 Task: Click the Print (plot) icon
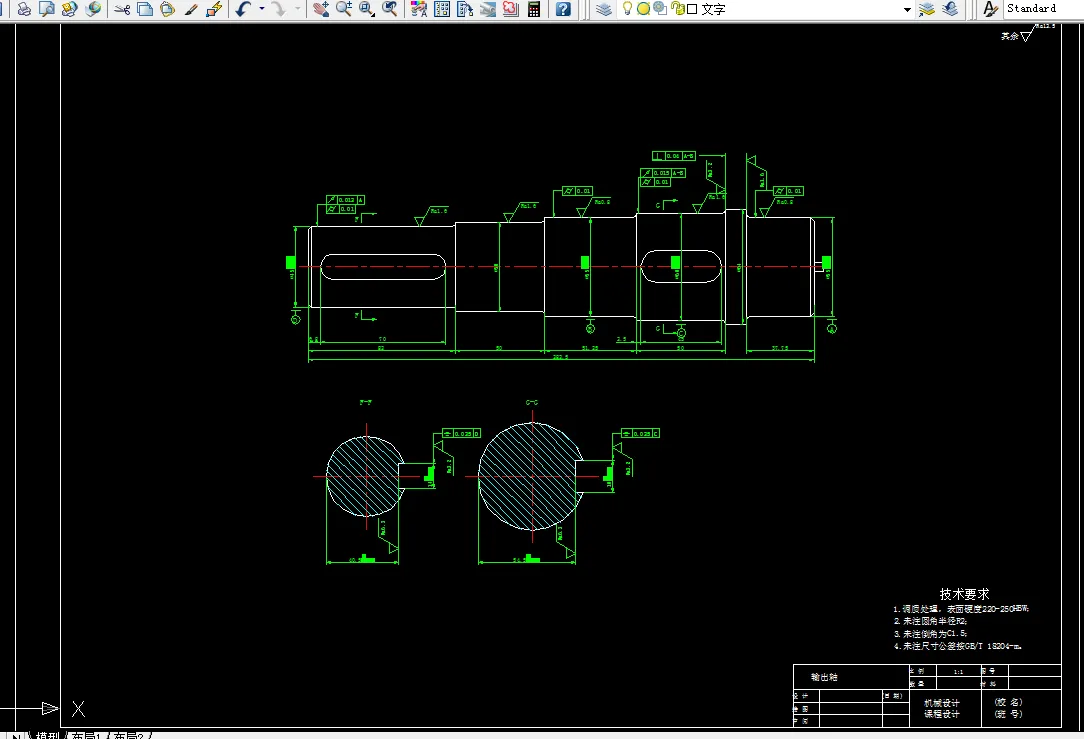24,9
